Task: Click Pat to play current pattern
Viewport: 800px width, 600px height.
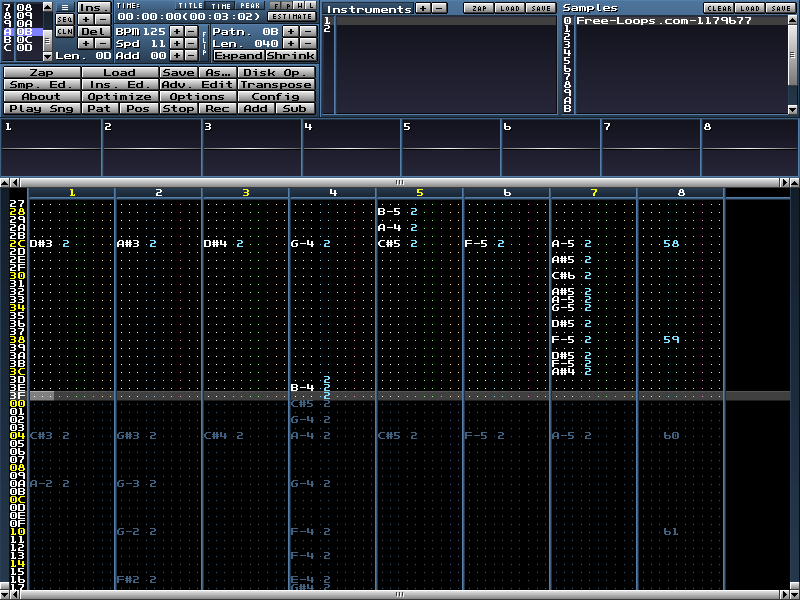Action: pyautogui.click(x=99, y=109)
